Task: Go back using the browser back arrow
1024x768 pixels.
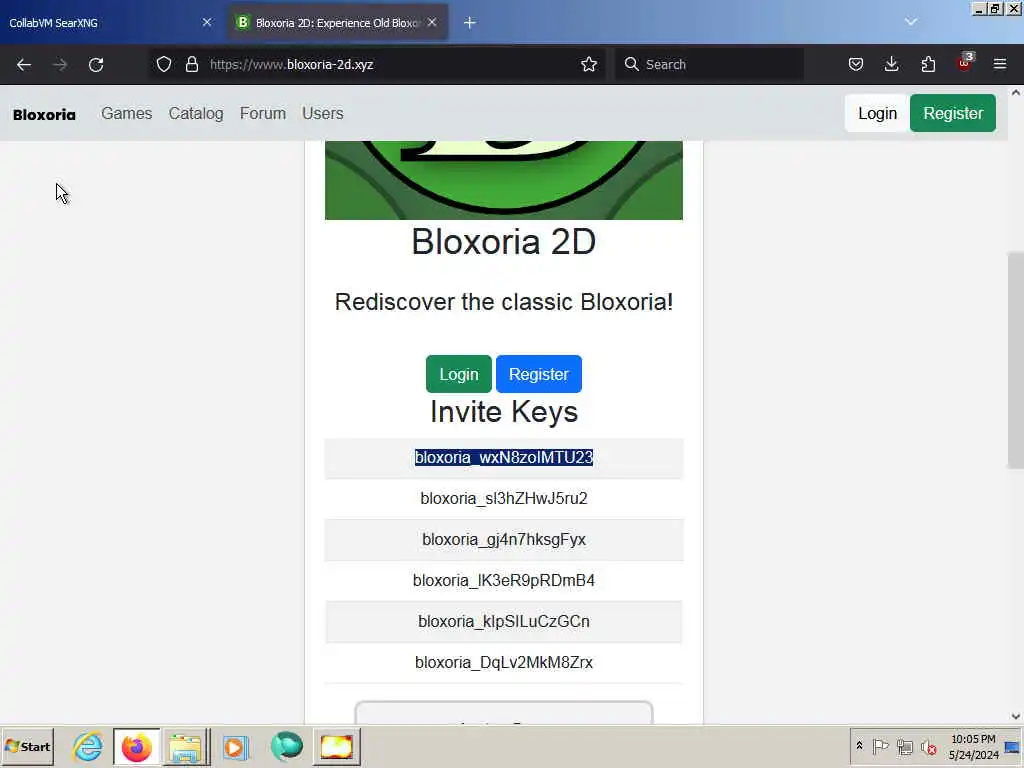Action: [x=24, y=65]
